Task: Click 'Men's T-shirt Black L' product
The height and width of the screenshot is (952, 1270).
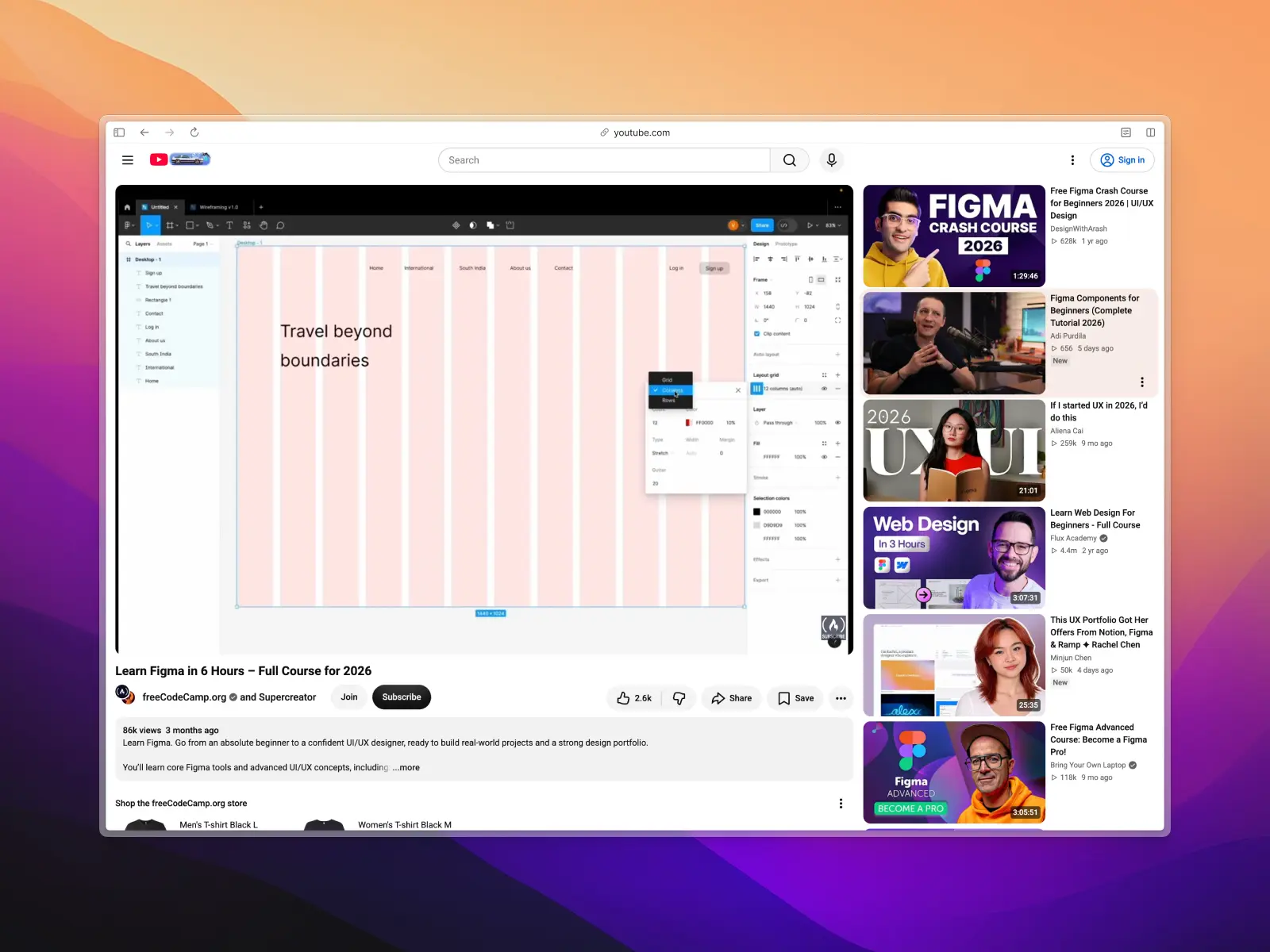Action: [x=218, y=825]
